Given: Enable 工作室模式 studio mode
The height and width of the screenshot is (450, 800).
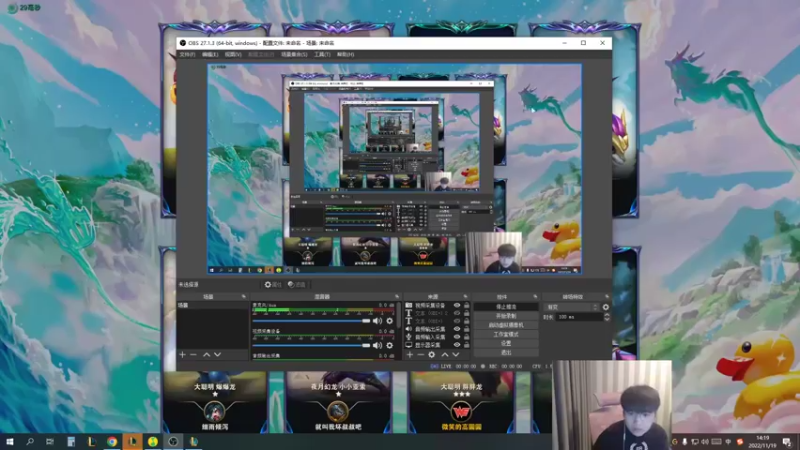Looking at the screenshot, I should (x=506, y=334).
